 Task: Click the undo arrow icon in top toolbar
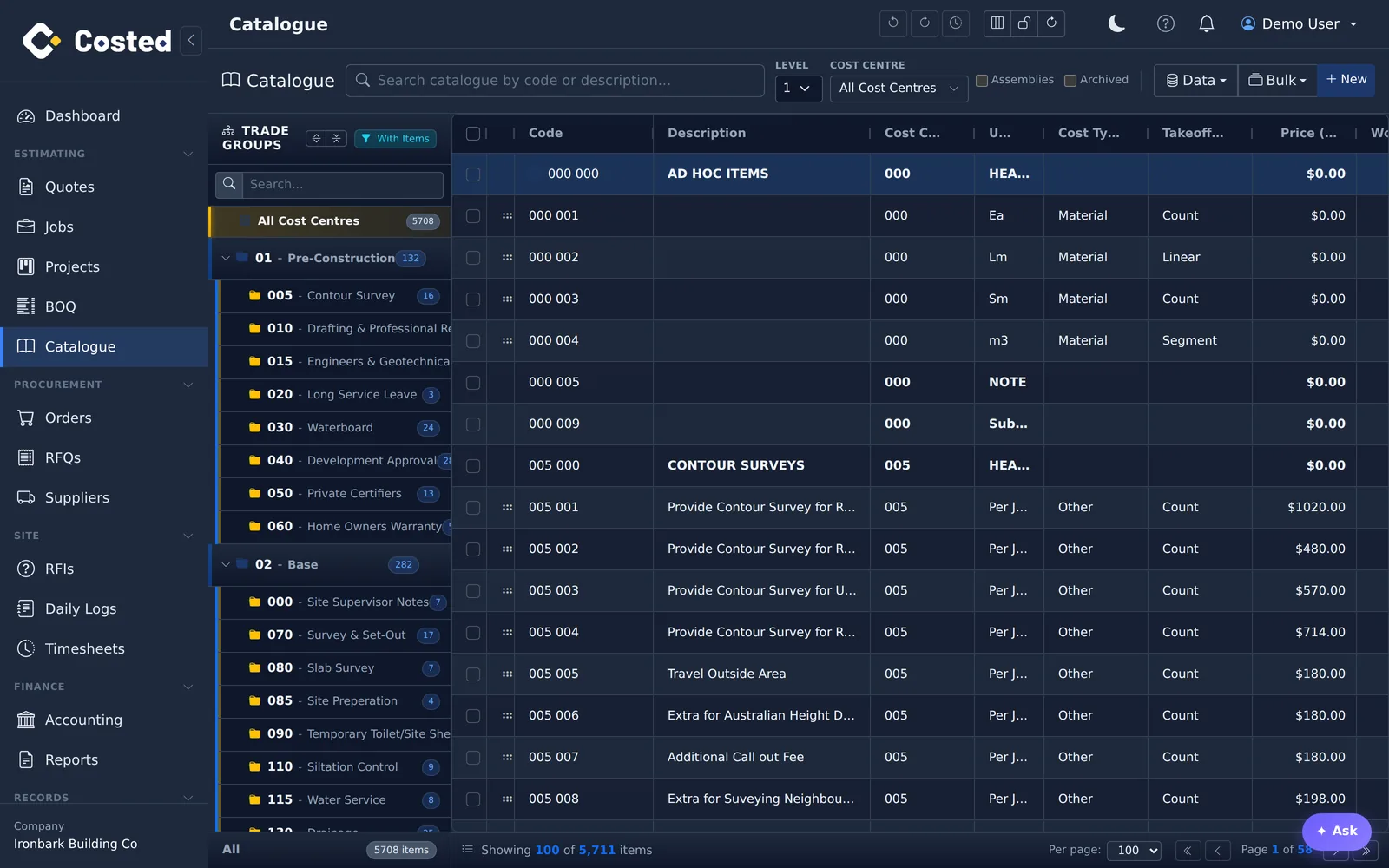[893, 23]
